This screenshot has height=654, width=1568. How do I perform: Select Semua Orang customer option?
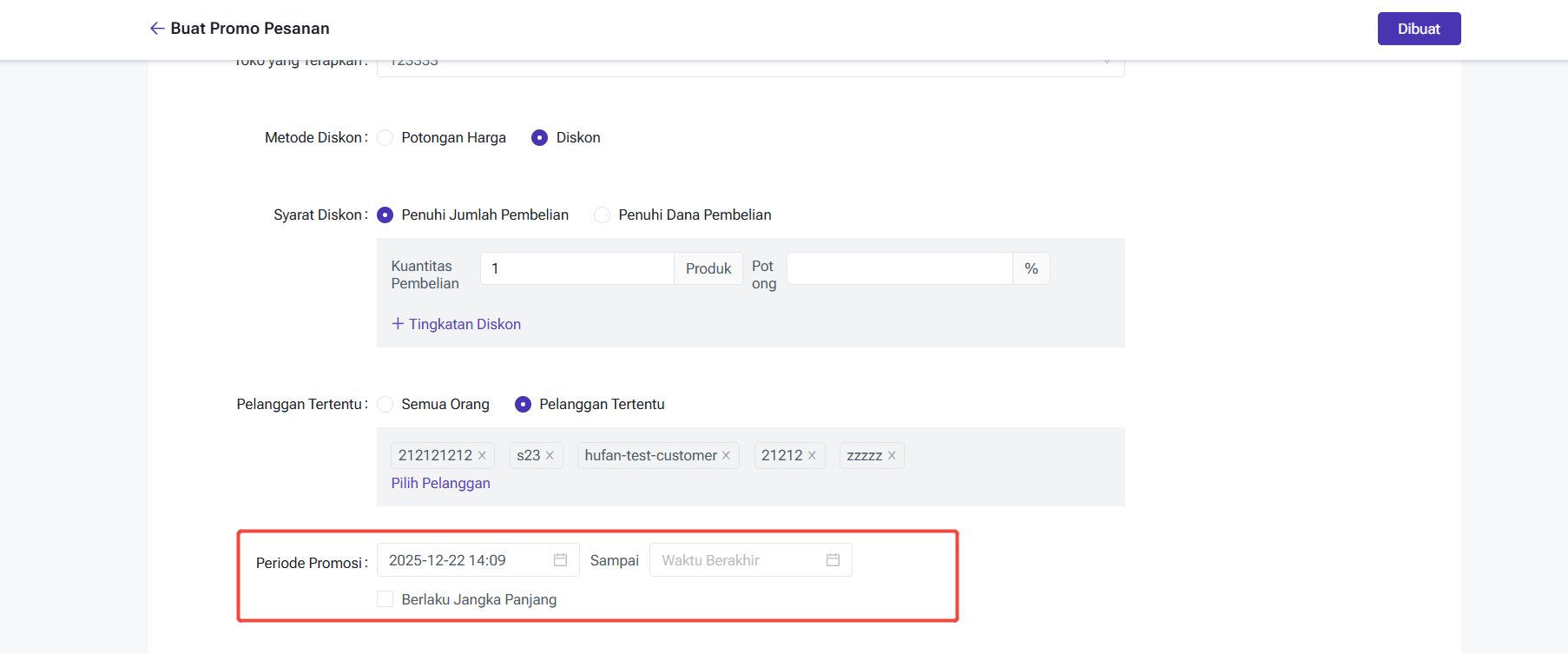click(x=385, y=405)
